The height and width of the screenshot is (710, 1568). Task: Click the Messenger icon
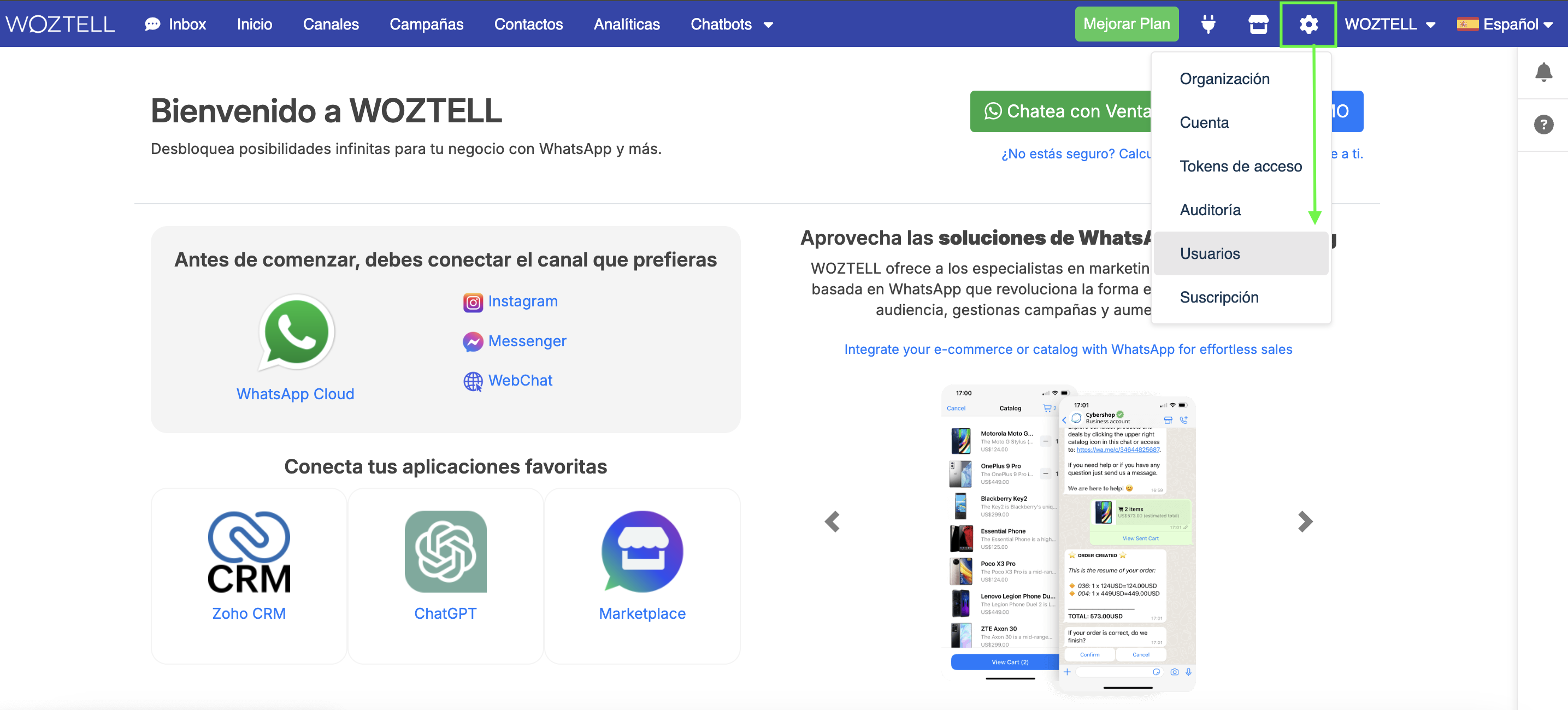coord(473,341)
